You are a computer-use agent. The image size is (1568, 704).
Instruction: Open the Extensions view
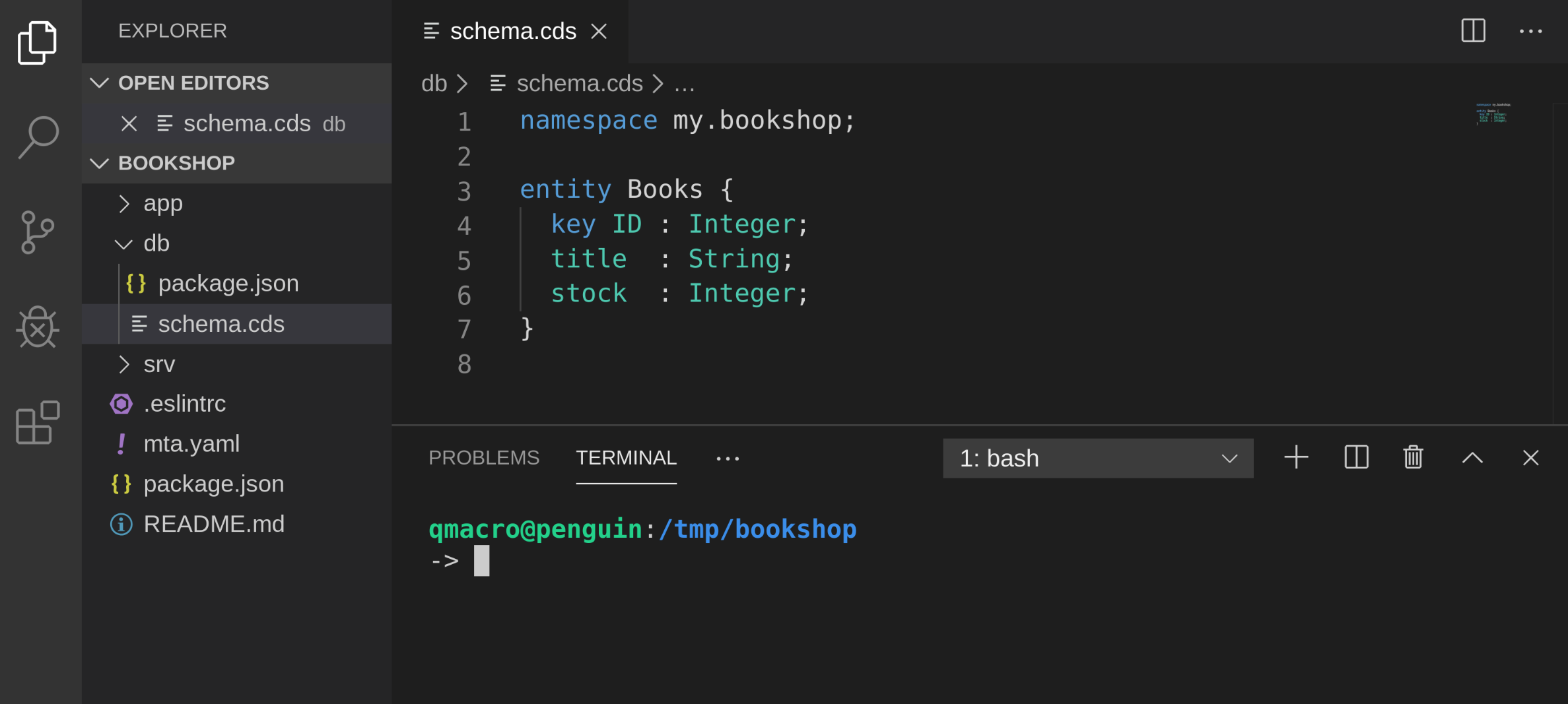(x=38, y=422)
